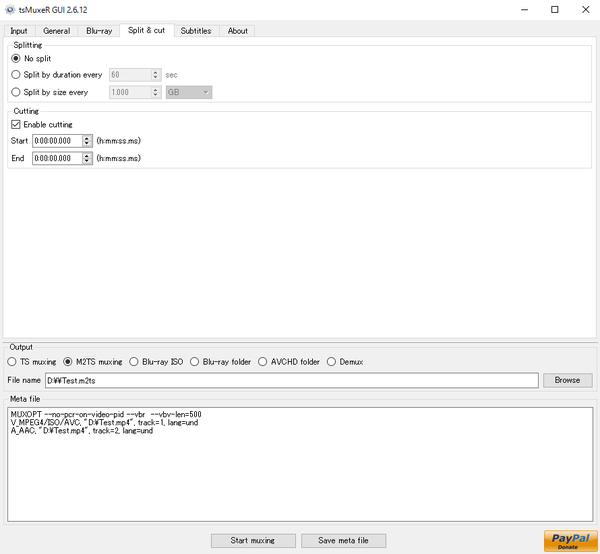The height and width of the screenshot is (554, 600).
Task: Click the Start muxing button
Action: pyautogui.click(x=253, y=541)
